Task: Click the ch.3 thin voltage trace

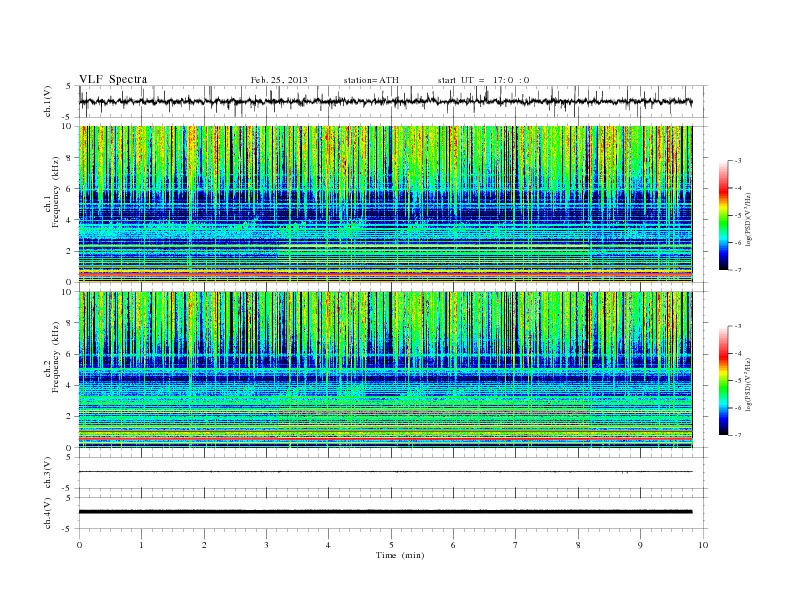Action: [385, 472]
